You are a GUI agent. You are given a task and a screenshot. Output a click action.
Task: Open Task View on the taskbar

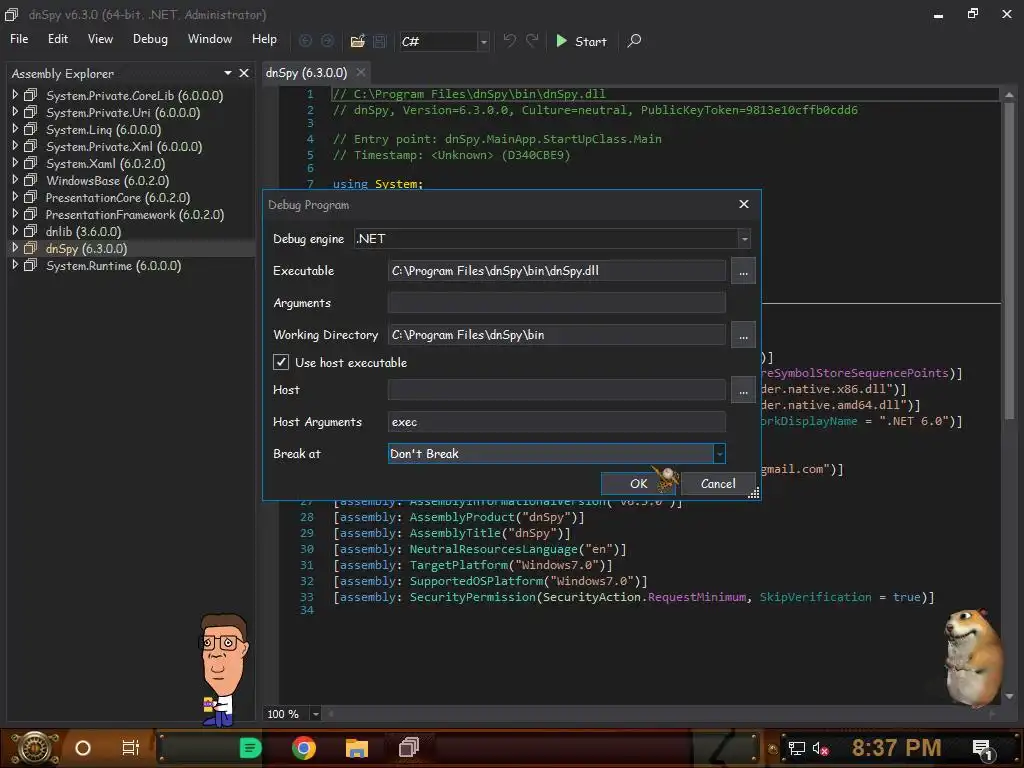(x=131, y=748)
